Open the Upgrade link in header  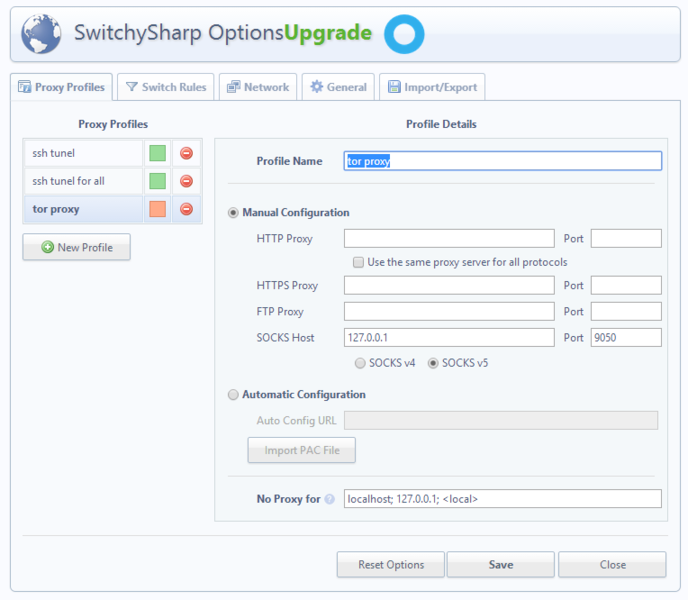(x=328, y=34)
